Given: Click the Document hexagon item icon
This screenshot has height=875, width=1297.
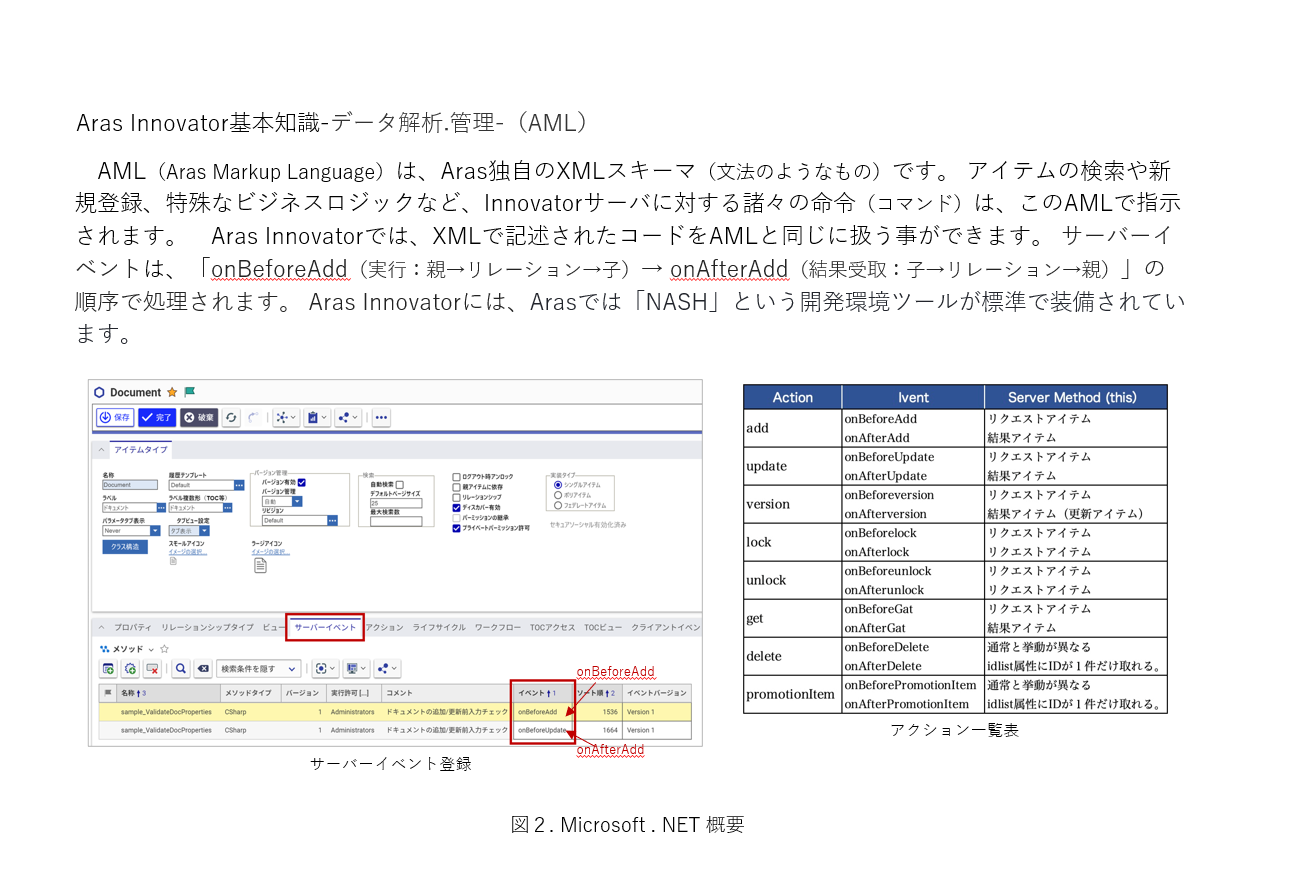Looking at the screenshot, I should (99, 392).
